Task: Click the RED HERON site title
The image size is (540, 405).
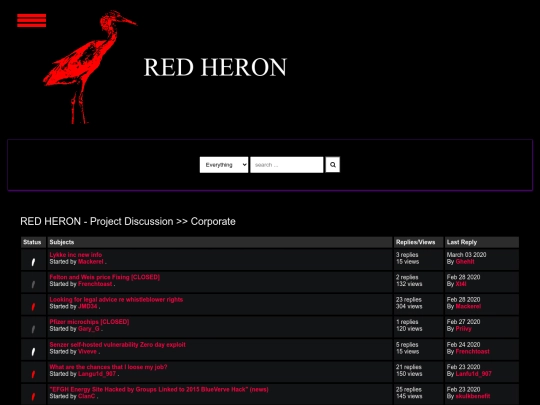Action: 215,67
